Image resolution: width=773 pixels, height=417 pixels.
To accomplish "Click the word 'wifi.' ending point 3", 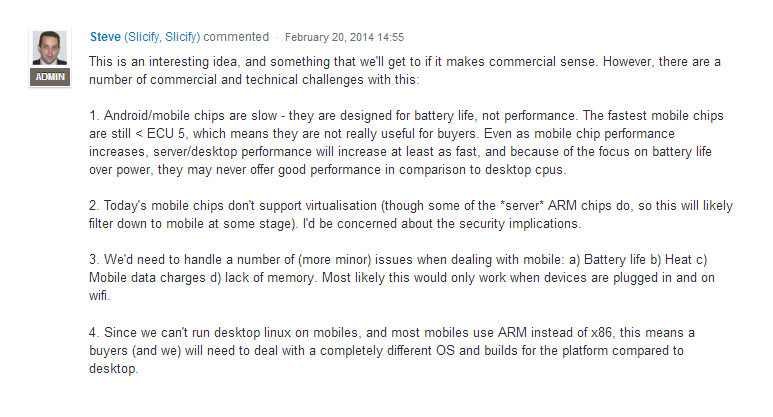I will click(x=100, y=296).
